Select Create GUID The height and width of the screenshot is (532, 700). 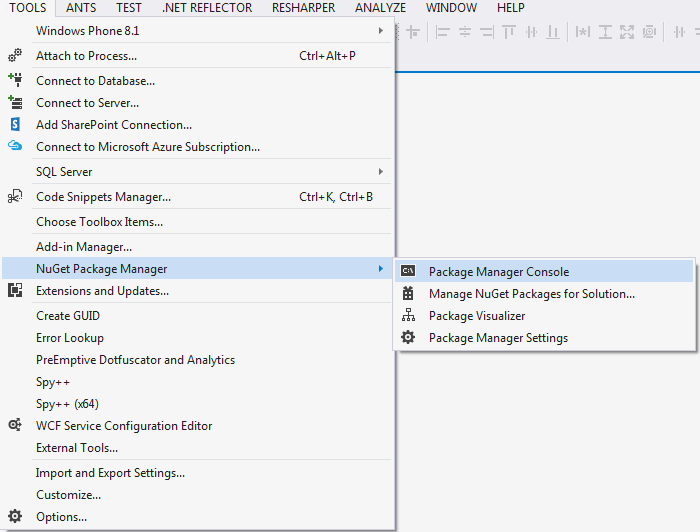tap(197, 316)
